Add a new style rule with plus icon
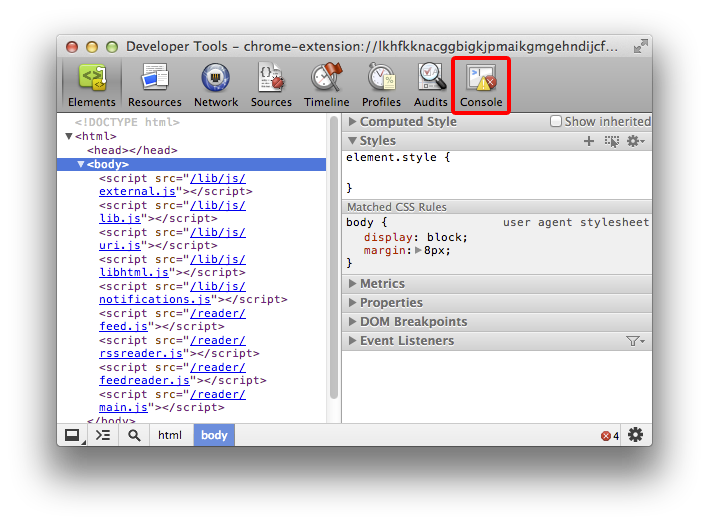 coord(588,142)
